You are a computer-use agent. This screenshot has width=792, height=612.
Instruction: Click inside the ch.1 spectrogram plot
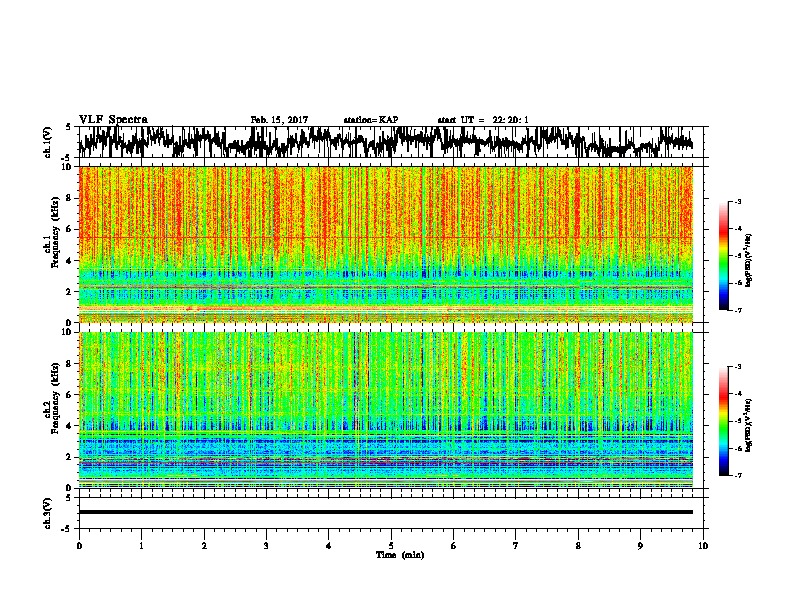pos(385,244)
